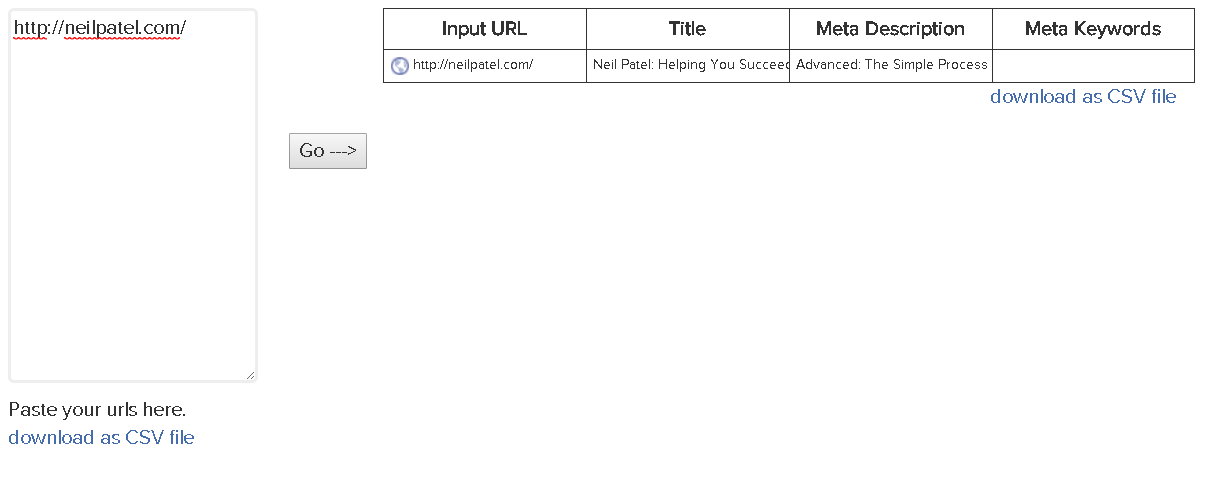Select the Meta Description column header
1224x484 pixels.
click(x=891, y=29)
